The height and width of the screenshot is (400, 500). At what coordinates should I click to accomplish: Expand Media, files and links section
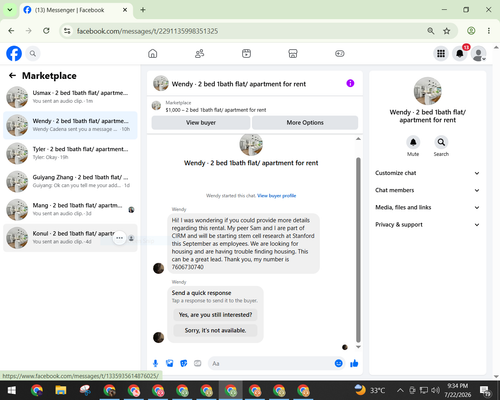(427, 207)
